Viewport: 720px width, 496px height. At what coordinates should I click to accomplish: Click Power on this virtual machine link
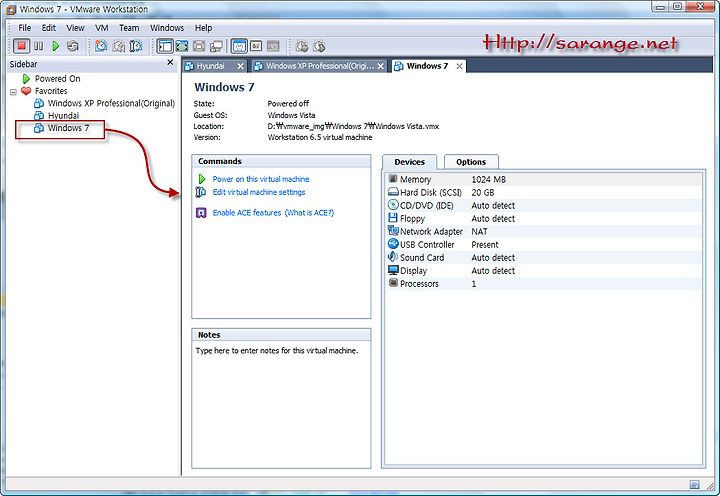click(261, 179)
